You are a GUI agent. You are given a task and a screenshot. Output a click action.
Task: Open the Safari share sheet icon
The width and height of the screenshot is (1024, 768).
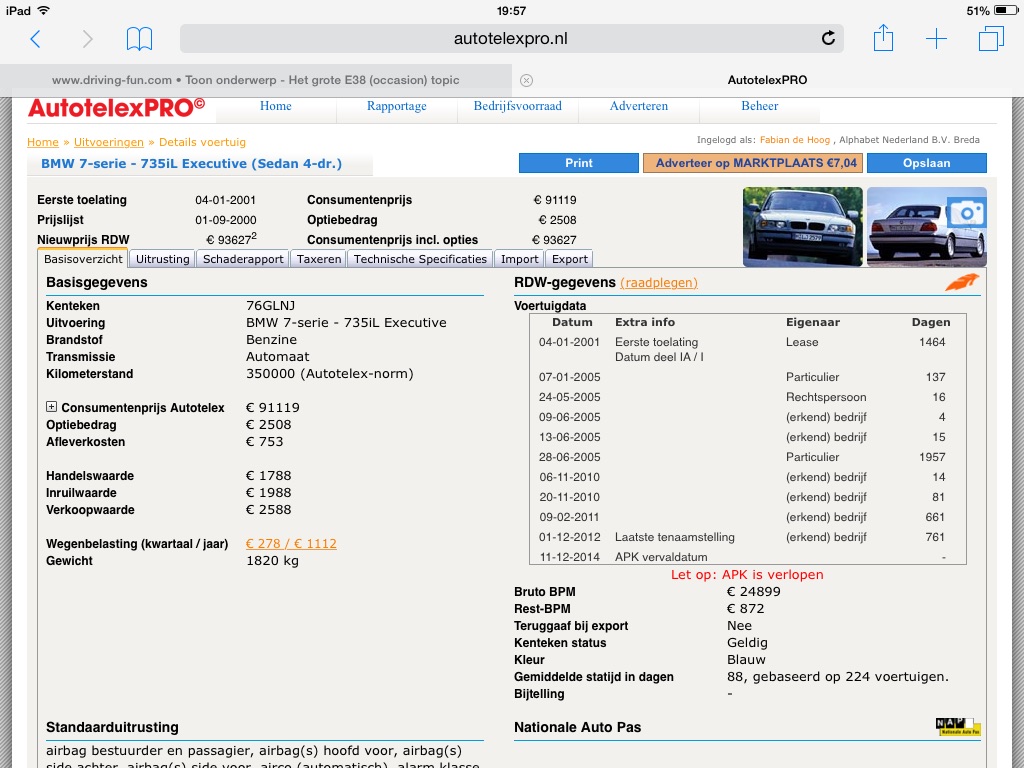(883, 37)
